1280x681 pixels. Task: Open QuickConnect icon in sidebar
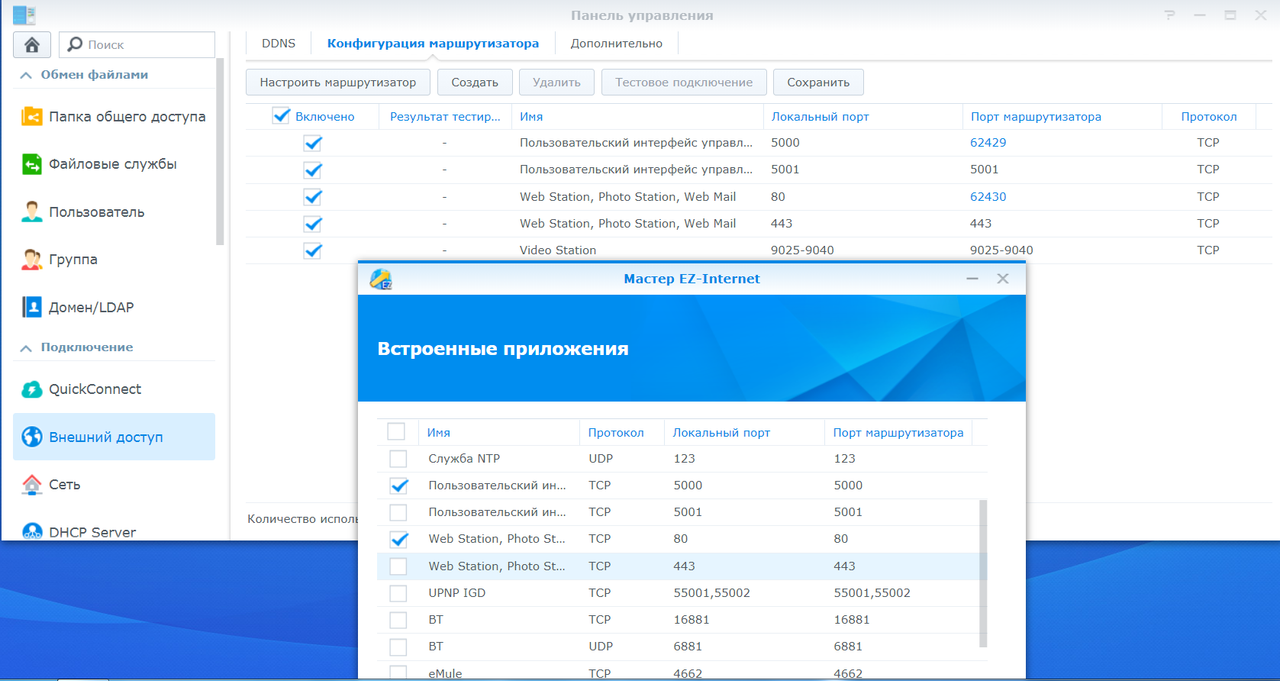tap(32, 389)
